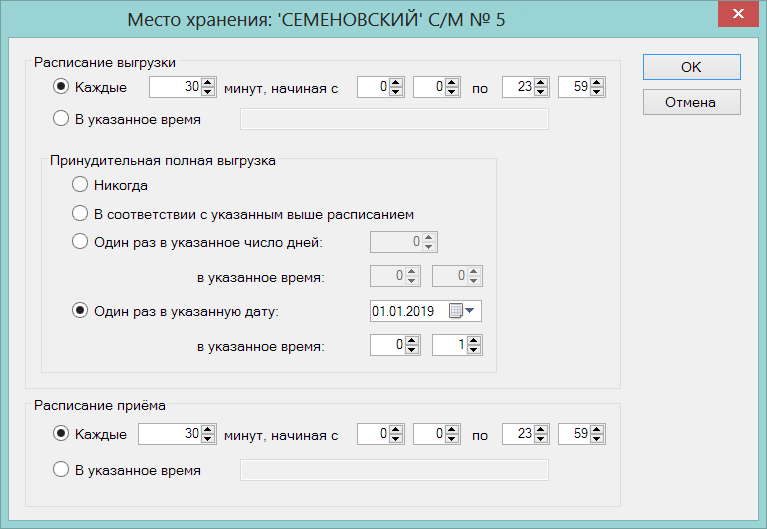Close the Место хранения dialog window
Viewport: 767px width, 529px height.
[738, 14]
